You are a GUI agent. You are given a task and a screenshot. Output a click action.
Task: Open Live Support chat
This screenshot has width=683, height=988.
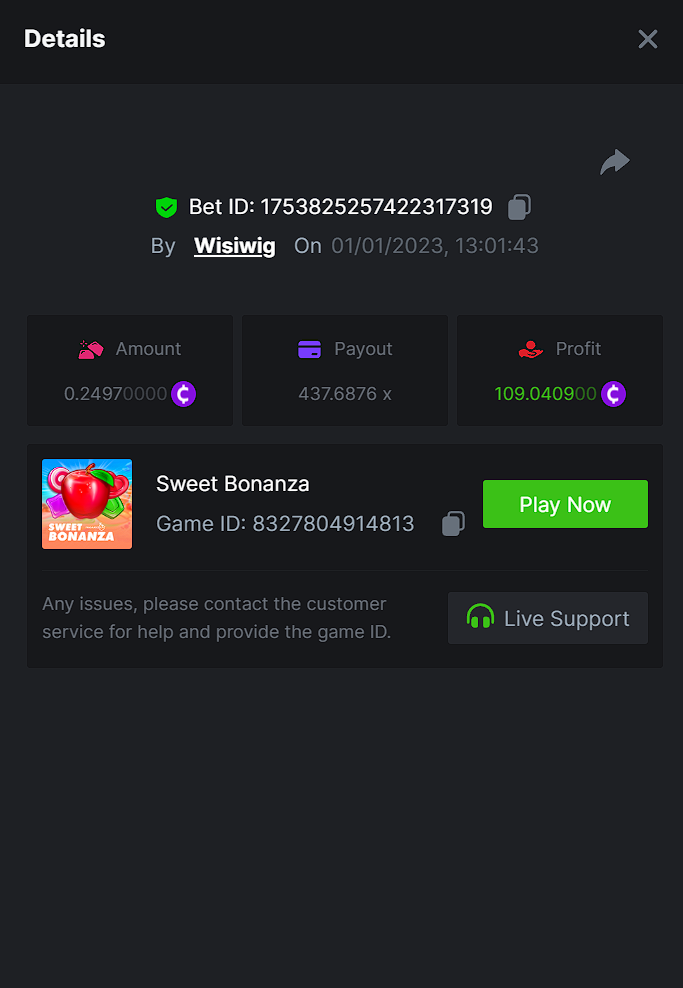pos(548,618)
